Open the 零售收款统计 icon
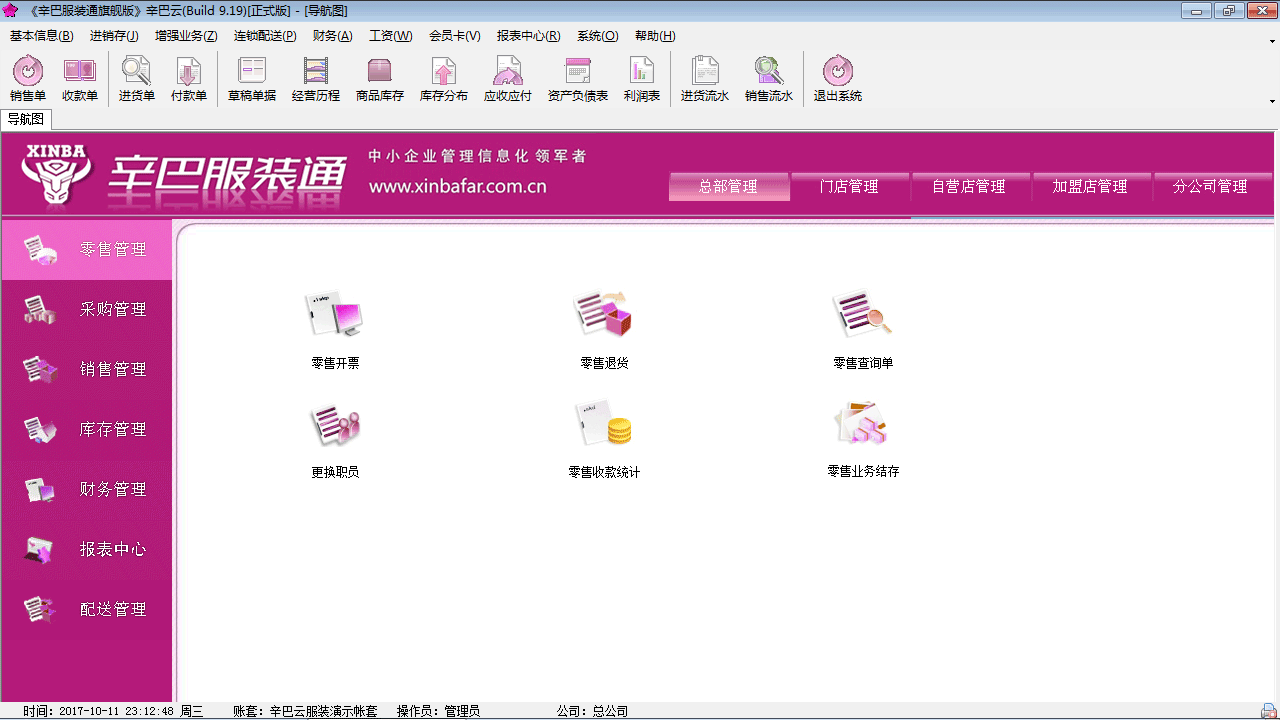 tap(604, 440)
